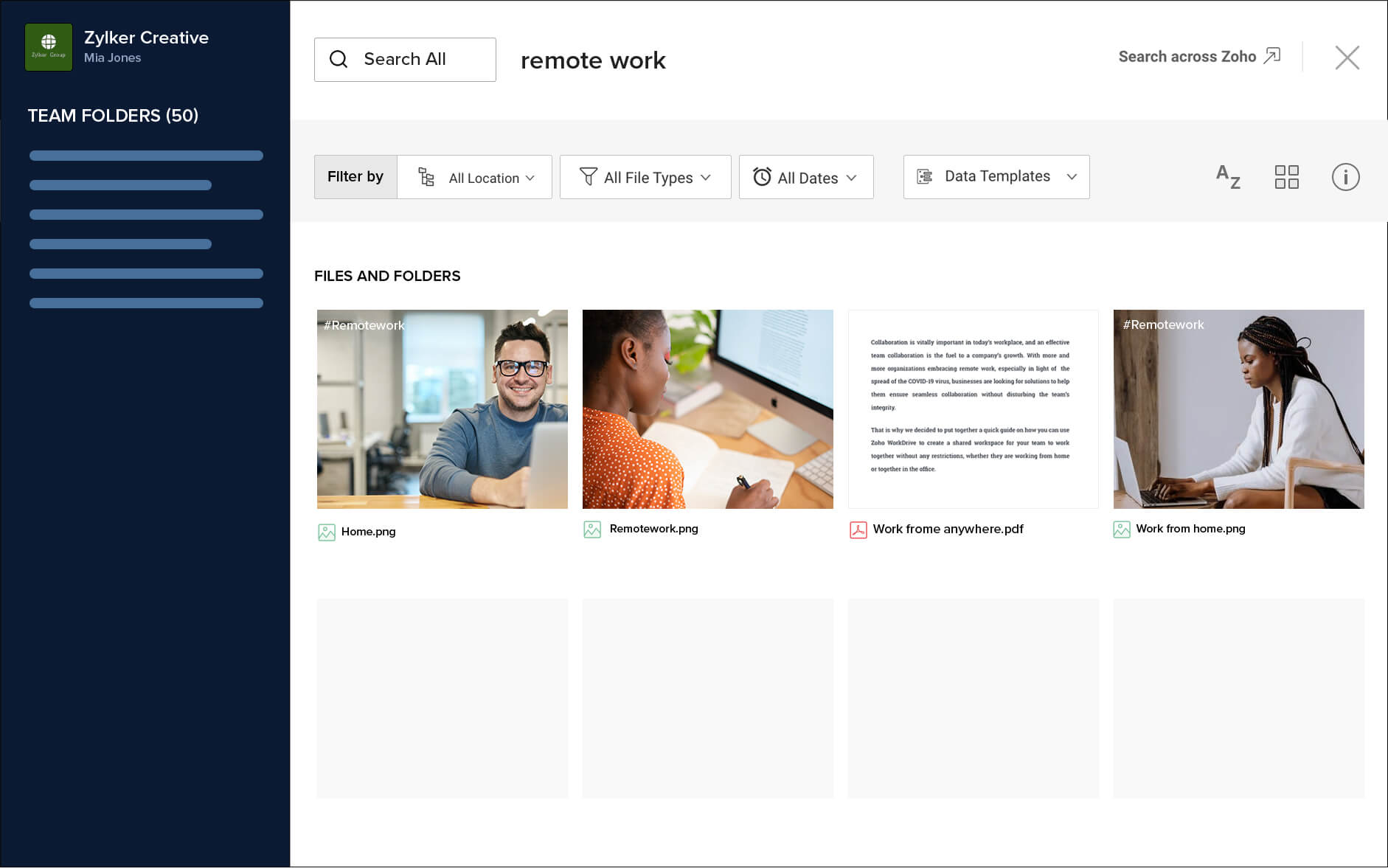
Task: Click the image icon beside Home.png
Action: coord(326,532)
